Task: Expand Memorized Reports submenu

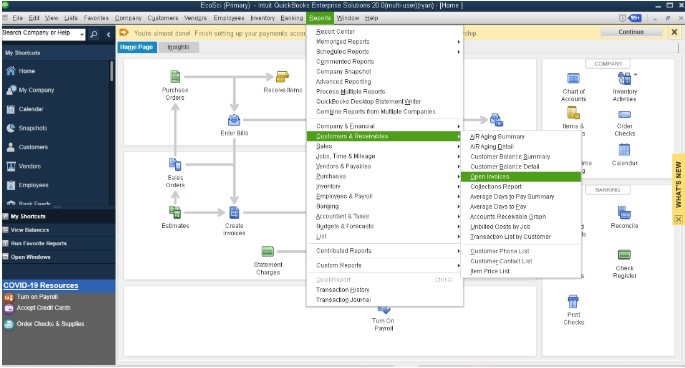Action: 384,42
